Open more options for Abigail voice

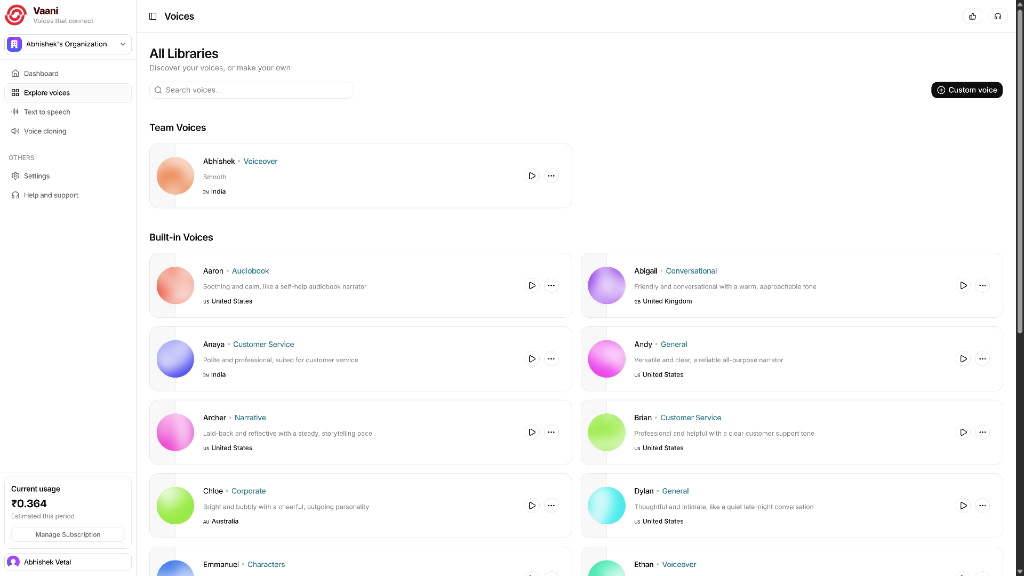(982, 285)
